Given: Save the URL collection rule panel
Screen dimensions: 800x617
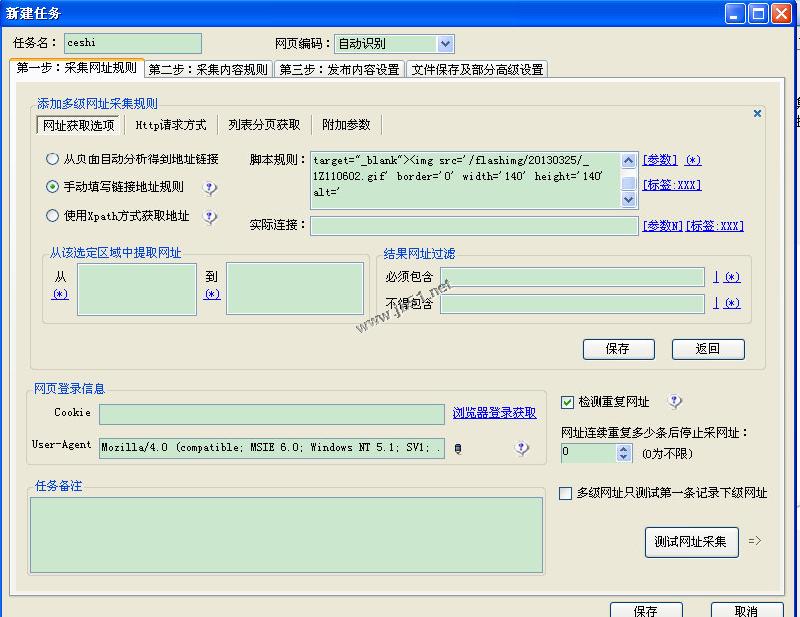Looking at the screenshot, I should 618,349.
